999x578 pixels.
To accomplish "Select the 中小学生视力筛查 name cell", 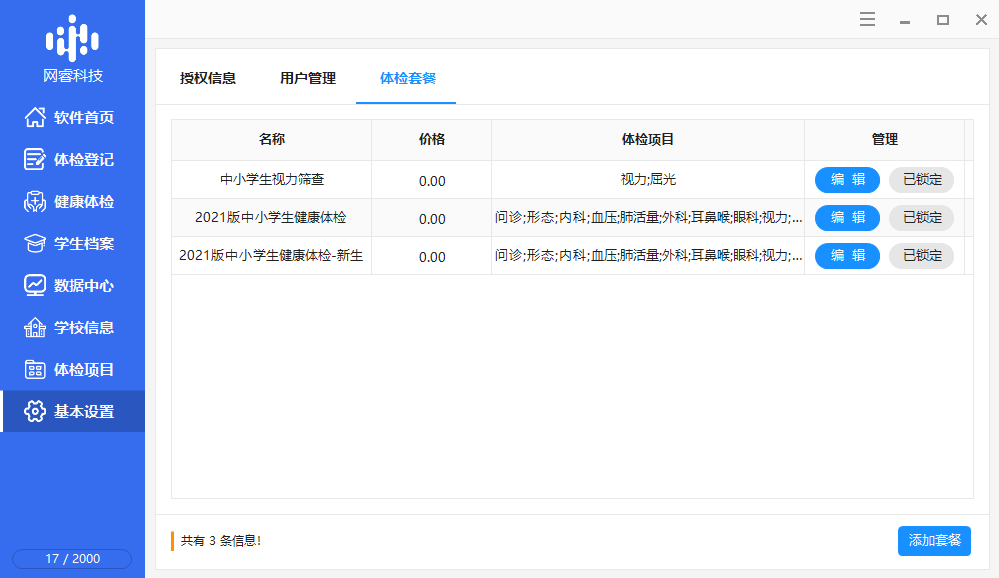I will 271,180.
